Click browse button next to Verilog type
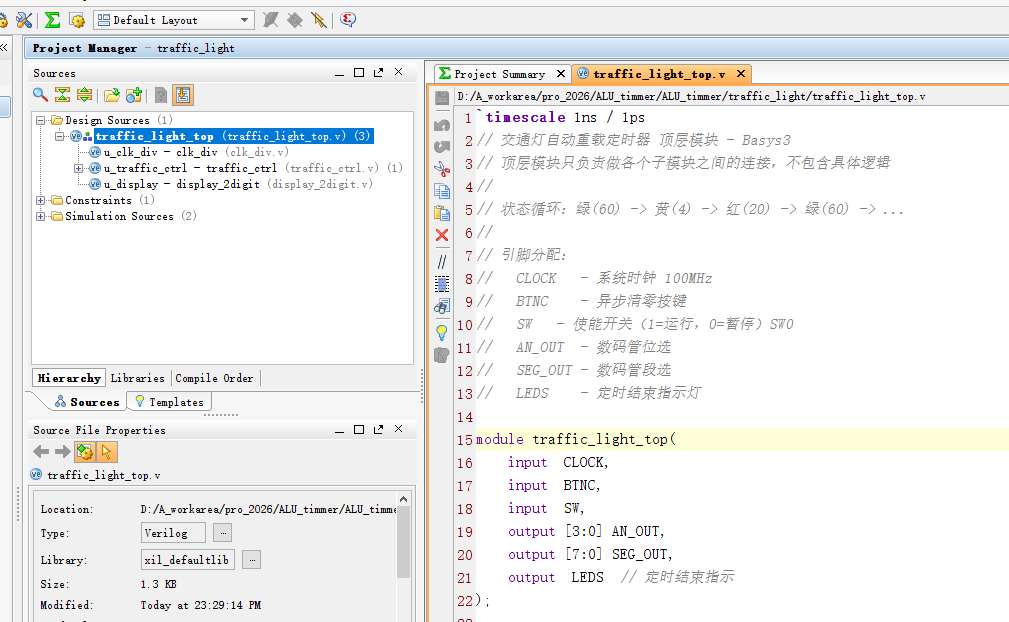 click(223, 533)
